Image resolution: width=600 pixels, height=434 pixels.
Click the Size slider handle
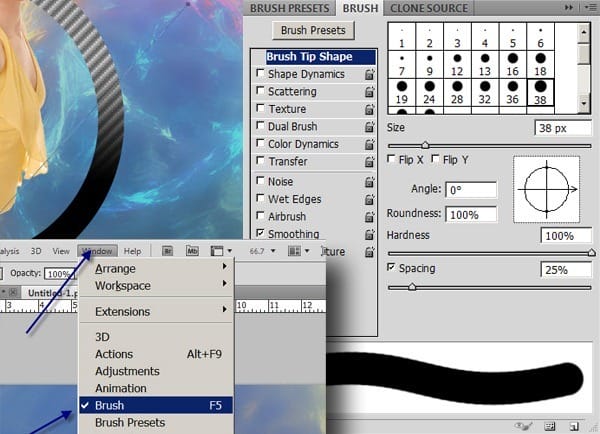[425, 145]
